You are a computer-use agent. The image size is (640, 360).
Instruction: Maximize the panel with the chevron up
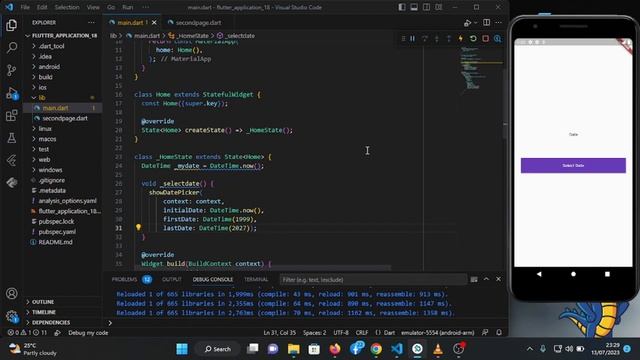coord(486,279)
